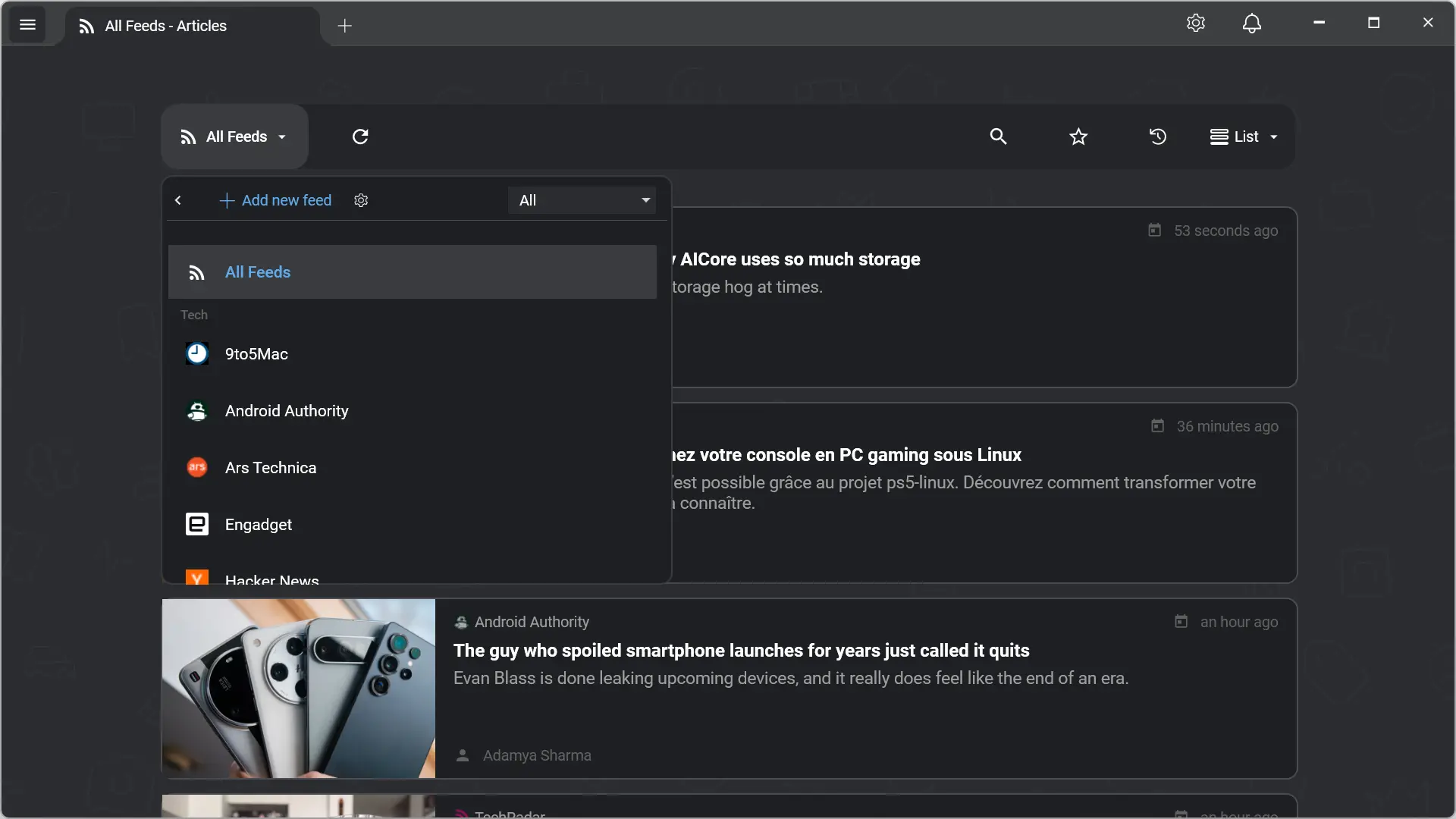Open the All filter combo box
The image size is (1456, 819).
coord(582,200)
